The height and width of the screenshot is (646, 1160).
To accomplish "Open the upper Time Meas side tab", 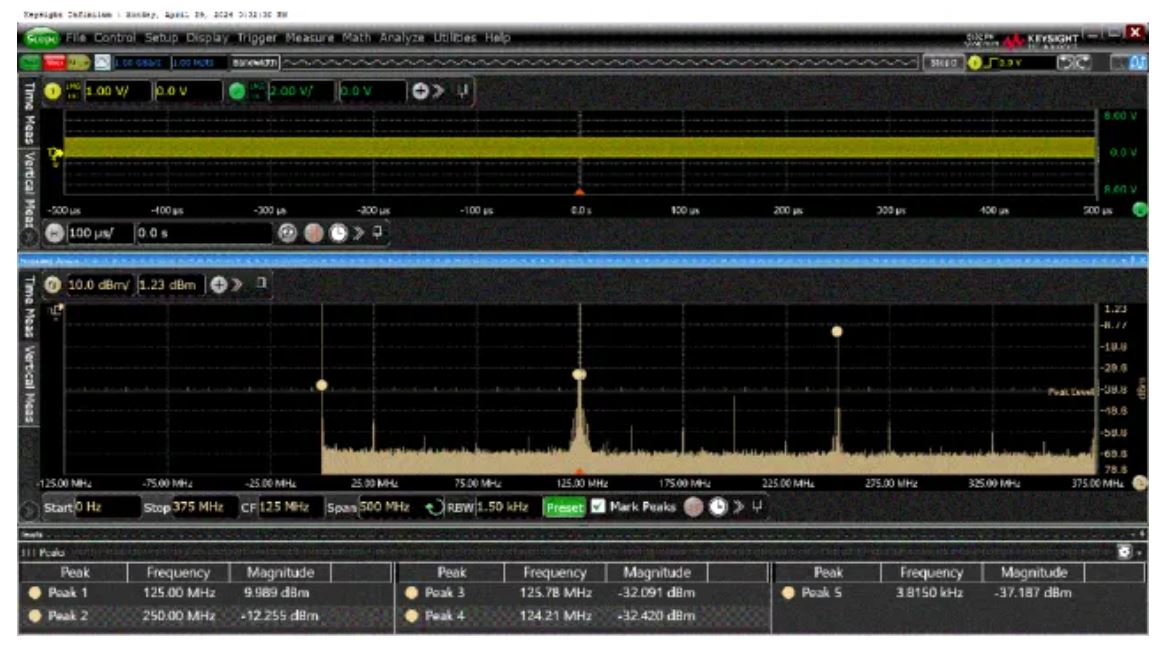I will (30, 112).
